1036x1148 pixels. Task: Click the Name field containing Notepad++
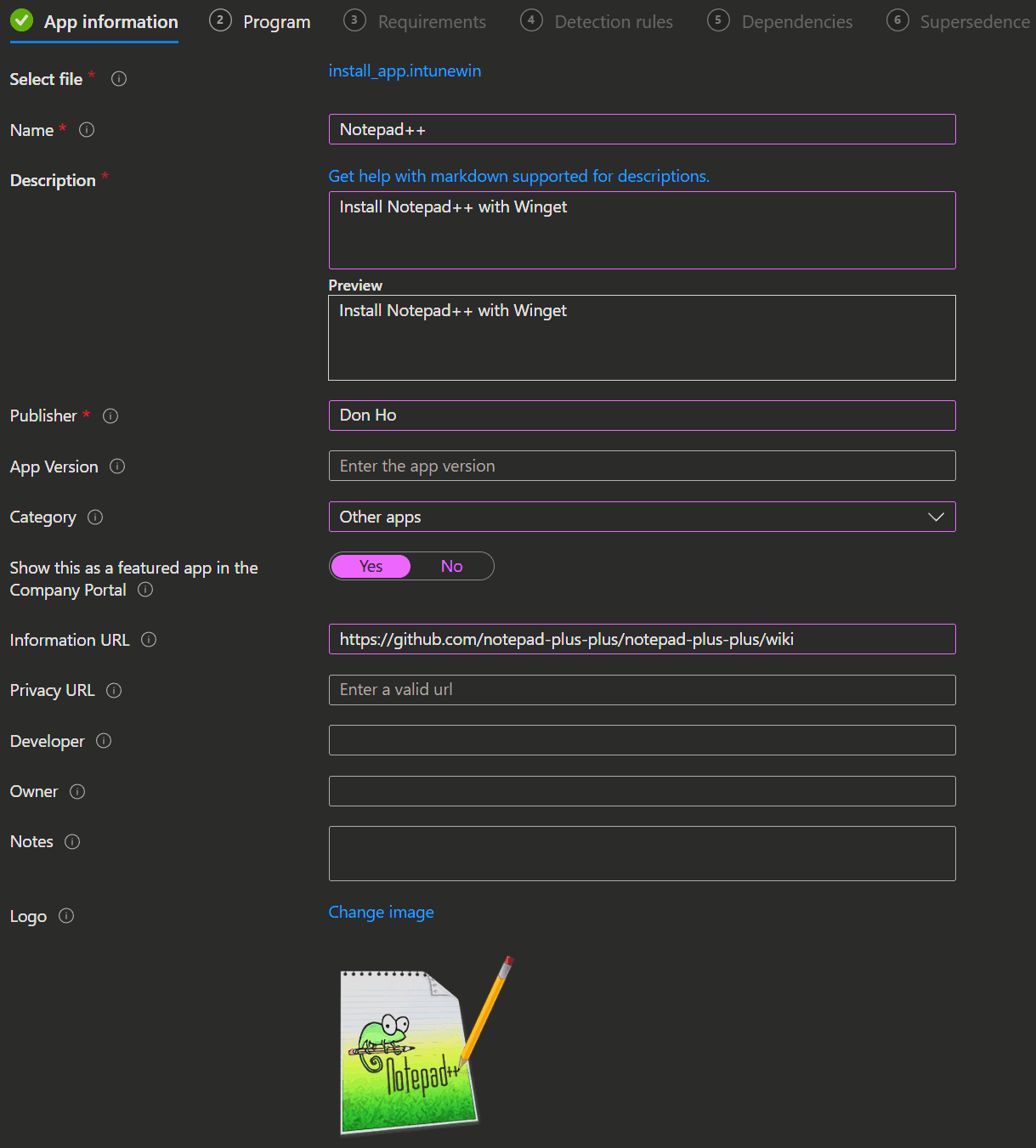[x=642, y=129]
